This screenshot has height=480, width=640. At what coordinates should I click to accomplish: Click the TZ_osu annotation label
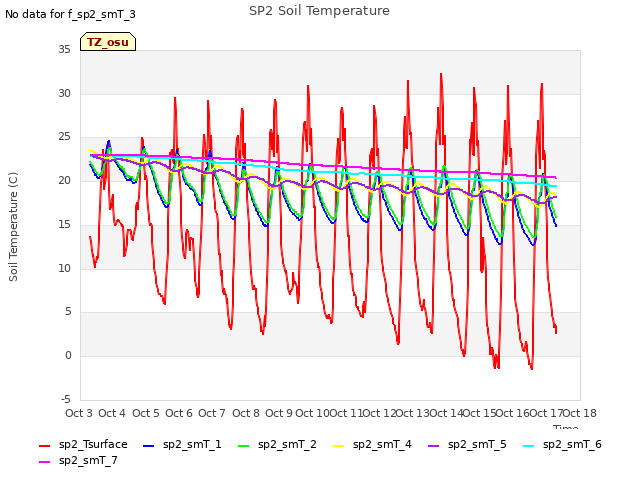(x=108, y=42)
